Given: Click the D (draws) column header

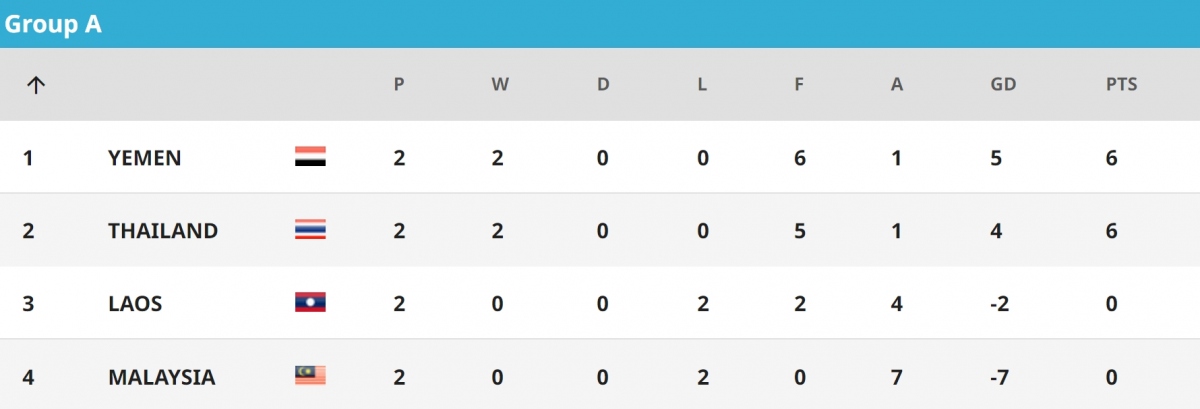Looking at the screenshot, I should (603, 85).
